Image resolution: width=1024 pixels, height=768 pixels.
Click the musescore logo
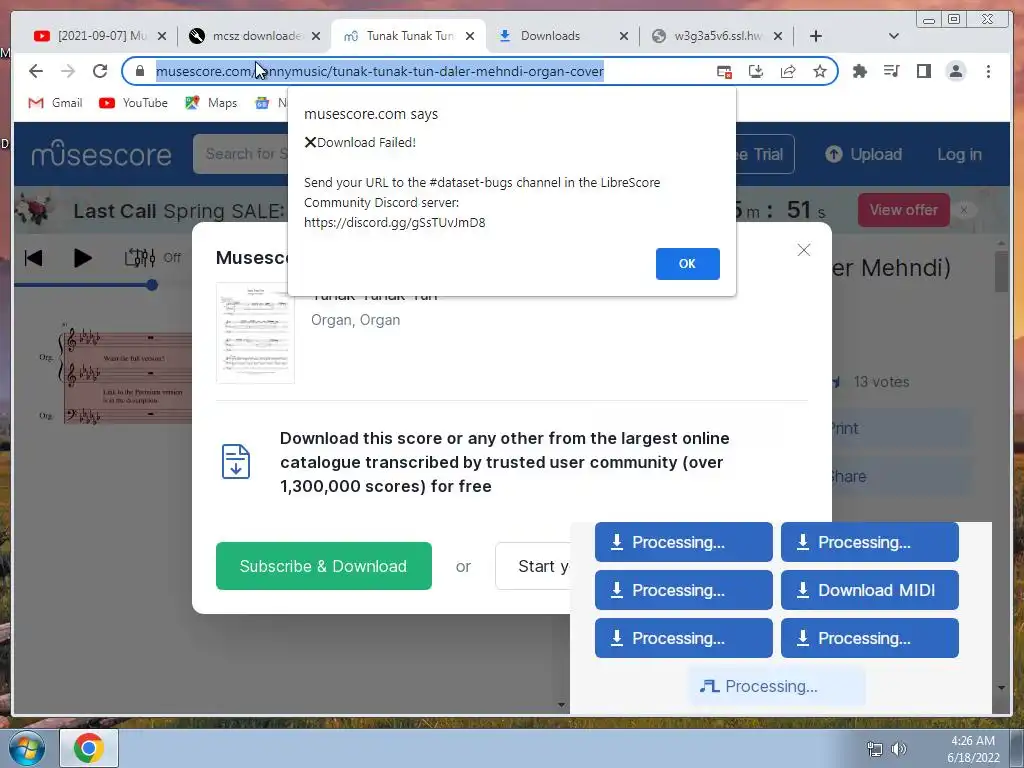pos(101,154)
